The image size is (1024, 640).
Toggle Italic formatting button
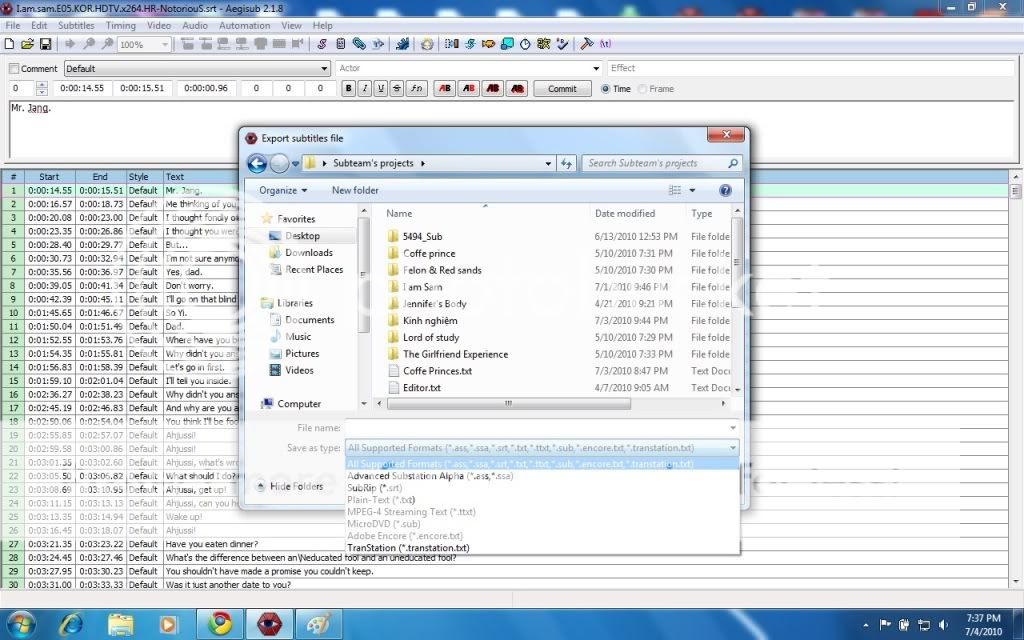click(x=365, y=88)
